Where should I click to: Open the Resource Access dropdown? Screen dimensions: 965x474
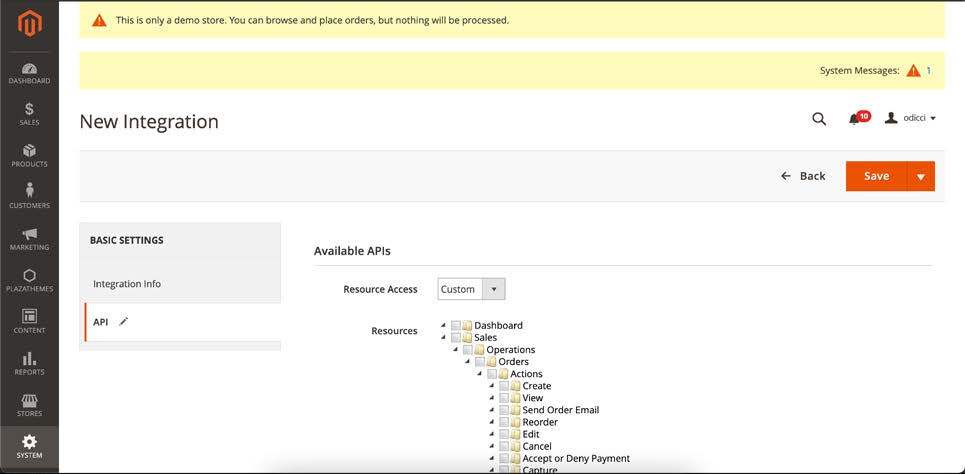coord(471,289)
